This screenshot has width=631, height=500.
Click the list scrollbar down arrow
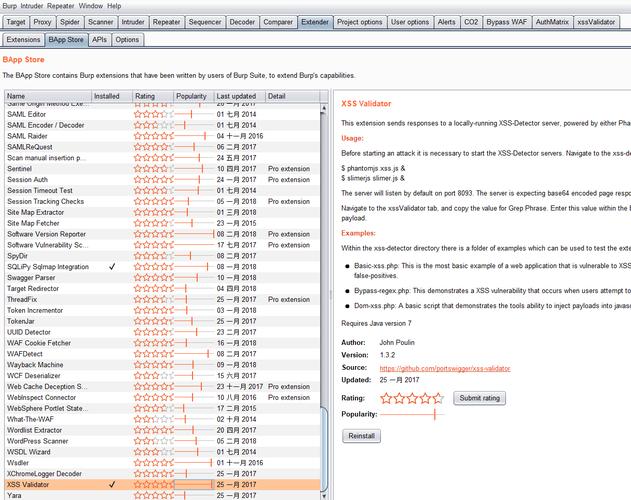[x=324, y=496]
